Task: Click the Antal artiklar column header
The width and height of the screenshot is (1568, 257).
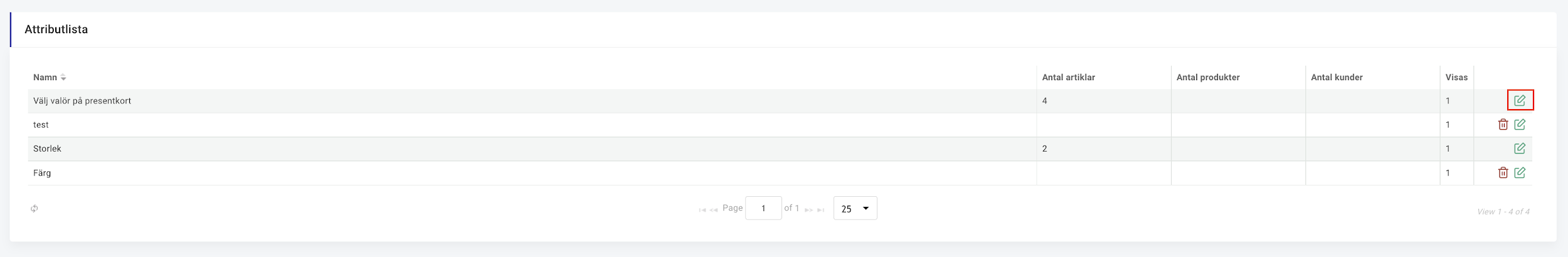Action: [x=1068, y=77]
